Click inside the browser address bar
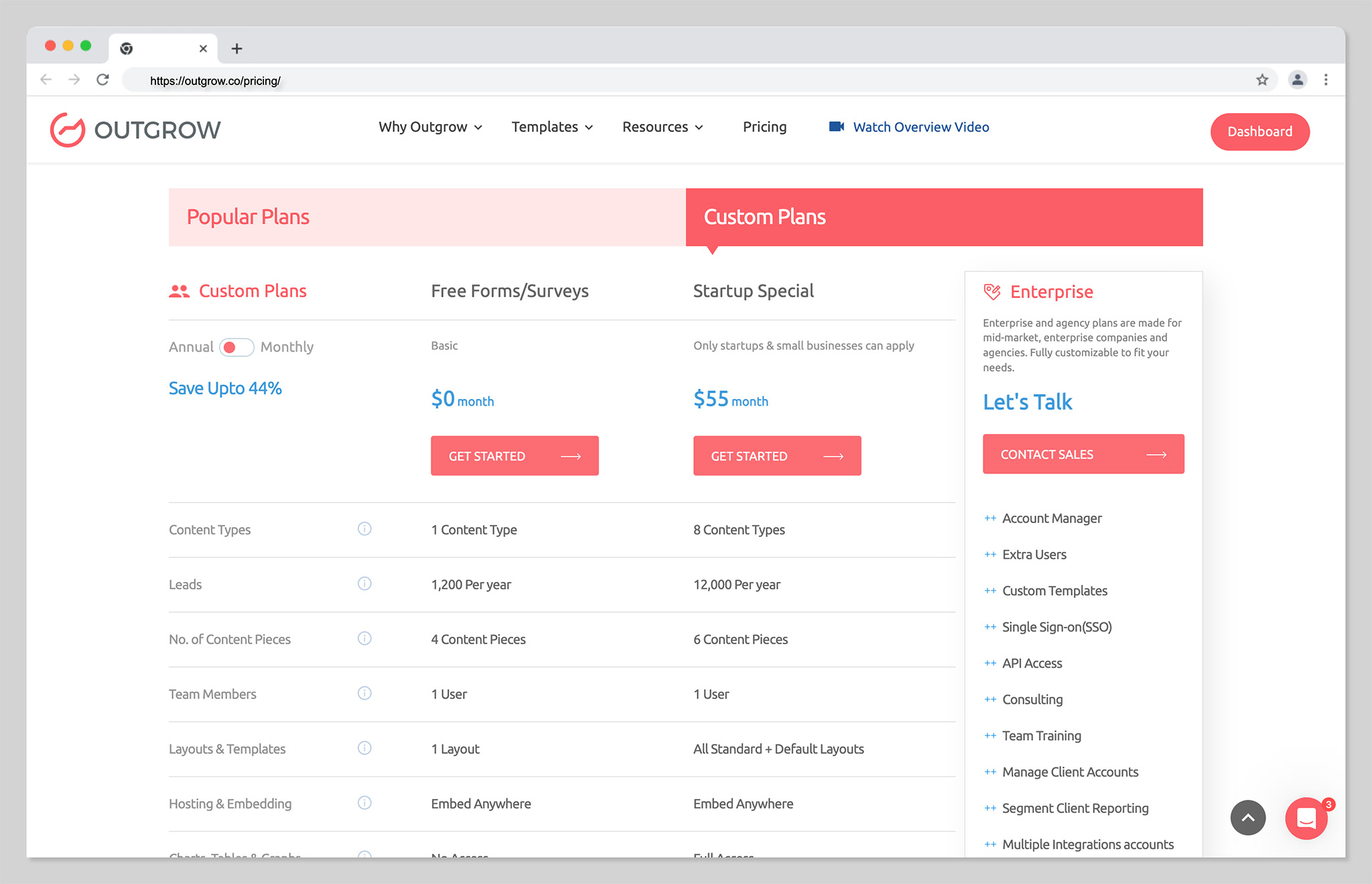Screen dimensions: 1372x884 pyautogui.click(x=402, y=80)
